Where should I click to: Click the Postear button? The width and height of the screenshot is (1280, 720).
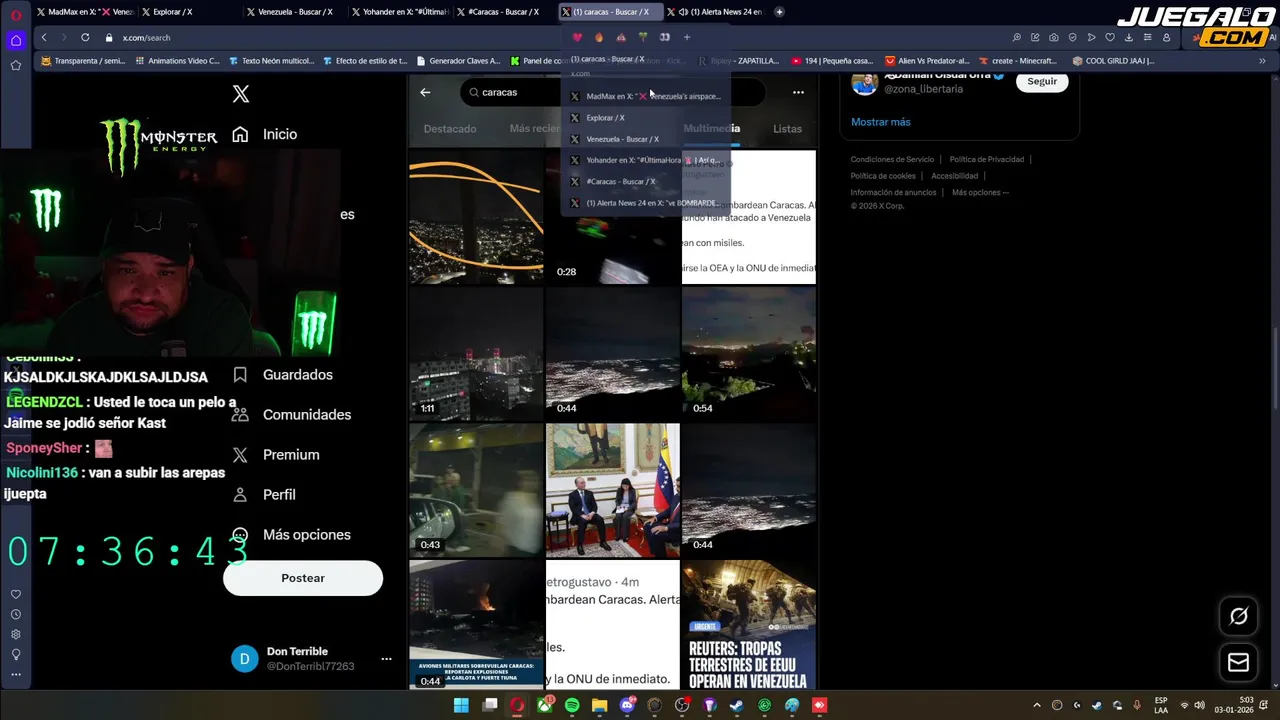pyautogui.click(x=303, y=578)
